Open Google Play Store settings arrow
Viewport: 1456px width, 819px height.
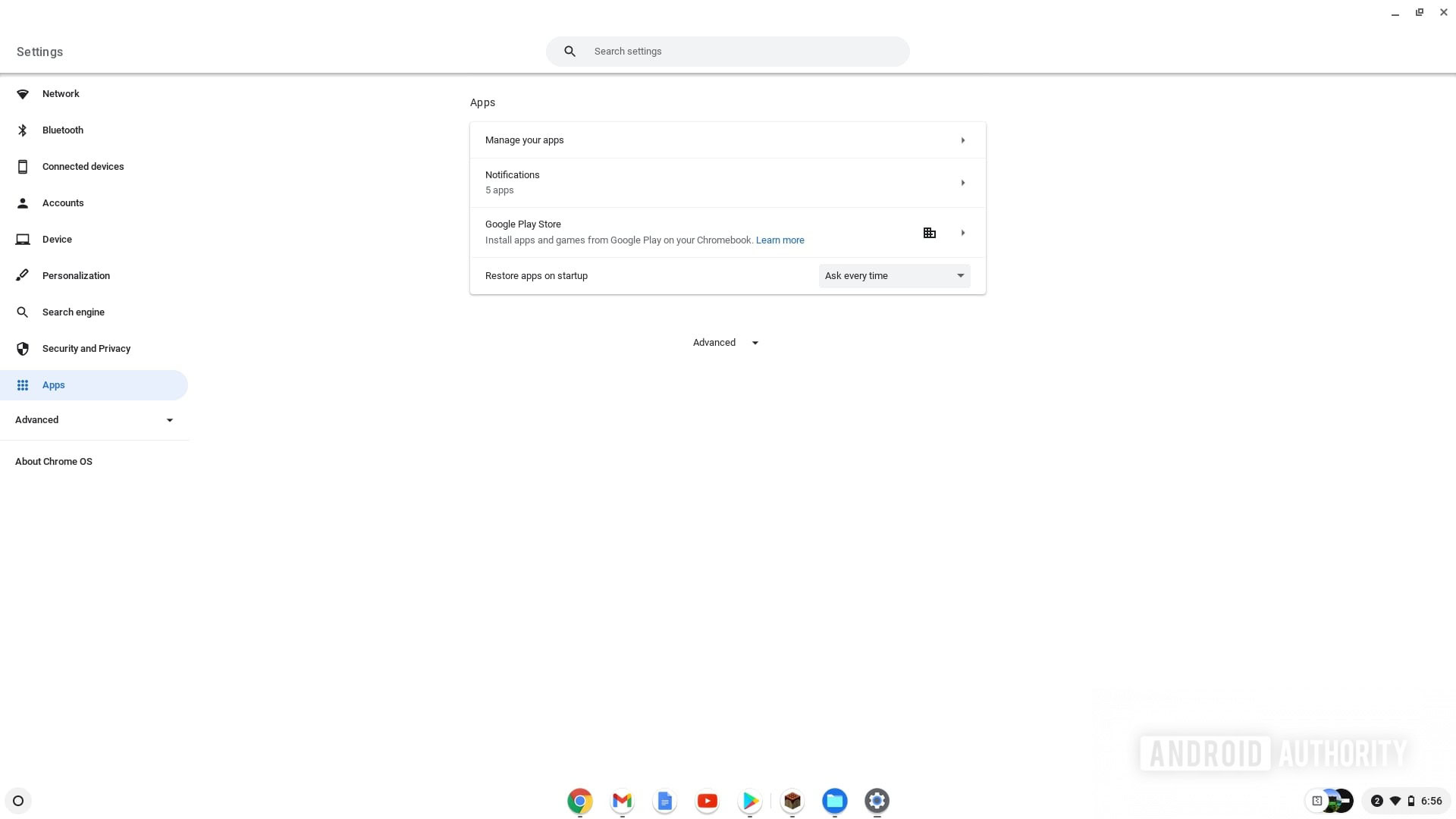[x=962, y=231]
